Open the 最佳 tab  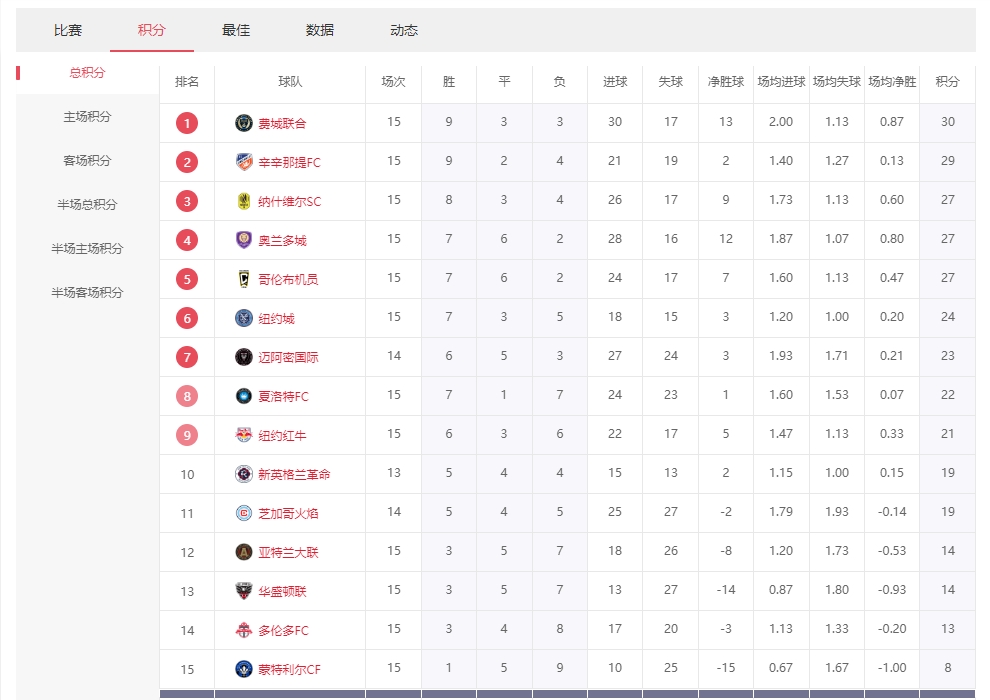[236, 30]
